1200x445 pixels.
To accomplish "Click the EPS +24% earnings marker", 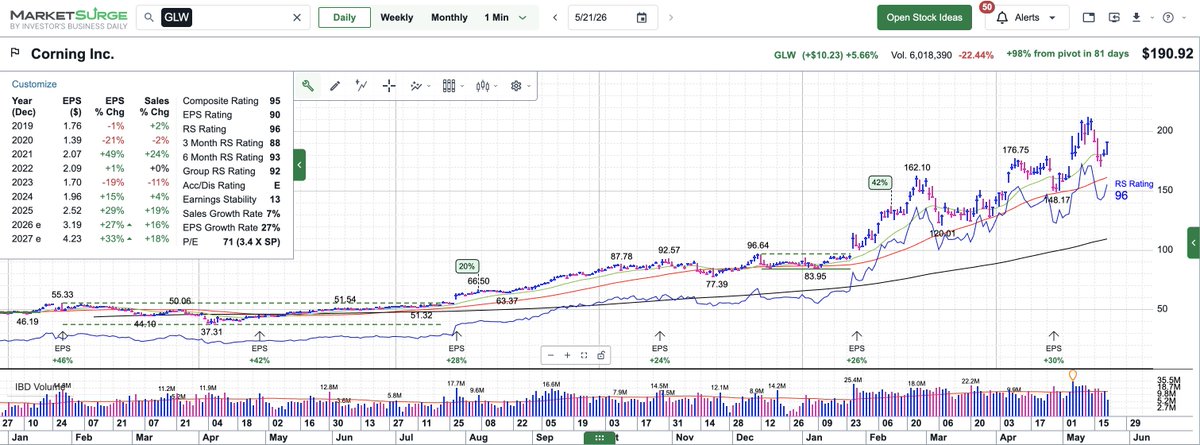I will tap(659, 346).
